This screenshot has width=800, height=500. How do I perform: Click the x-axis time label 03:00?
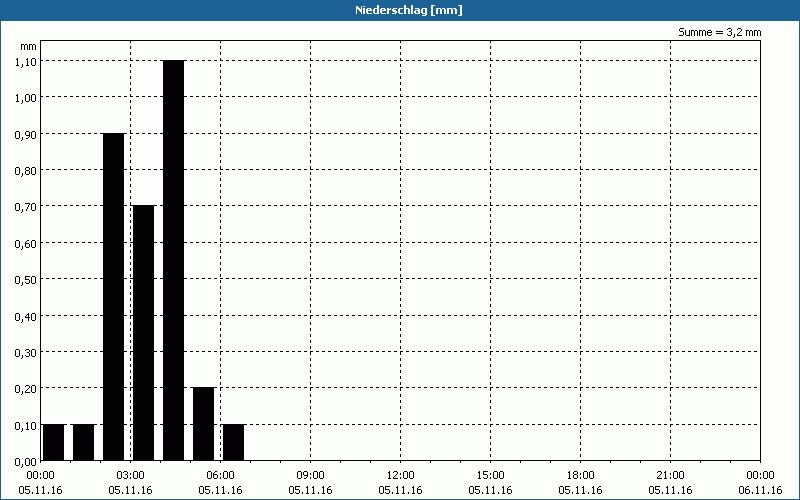click(x=130, y=476)
